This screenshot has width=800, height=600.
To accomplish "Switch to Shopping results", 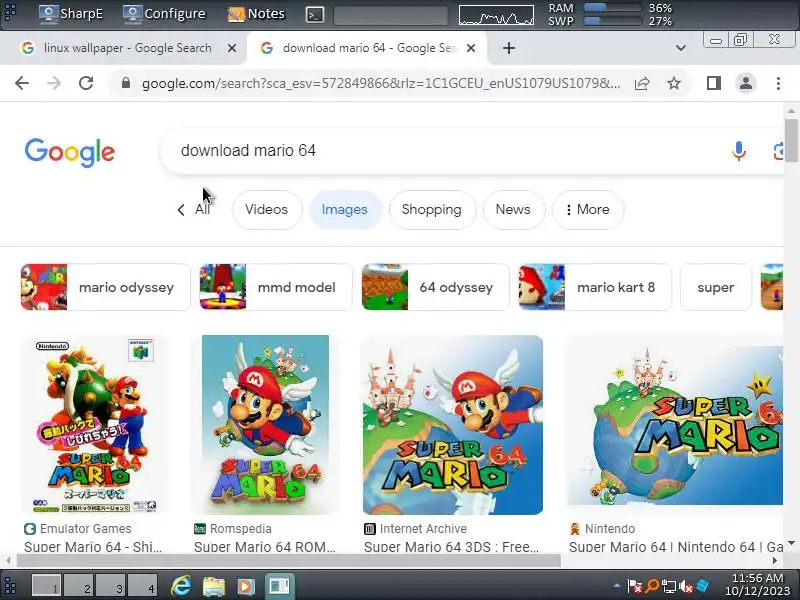I will pos(432,210).
